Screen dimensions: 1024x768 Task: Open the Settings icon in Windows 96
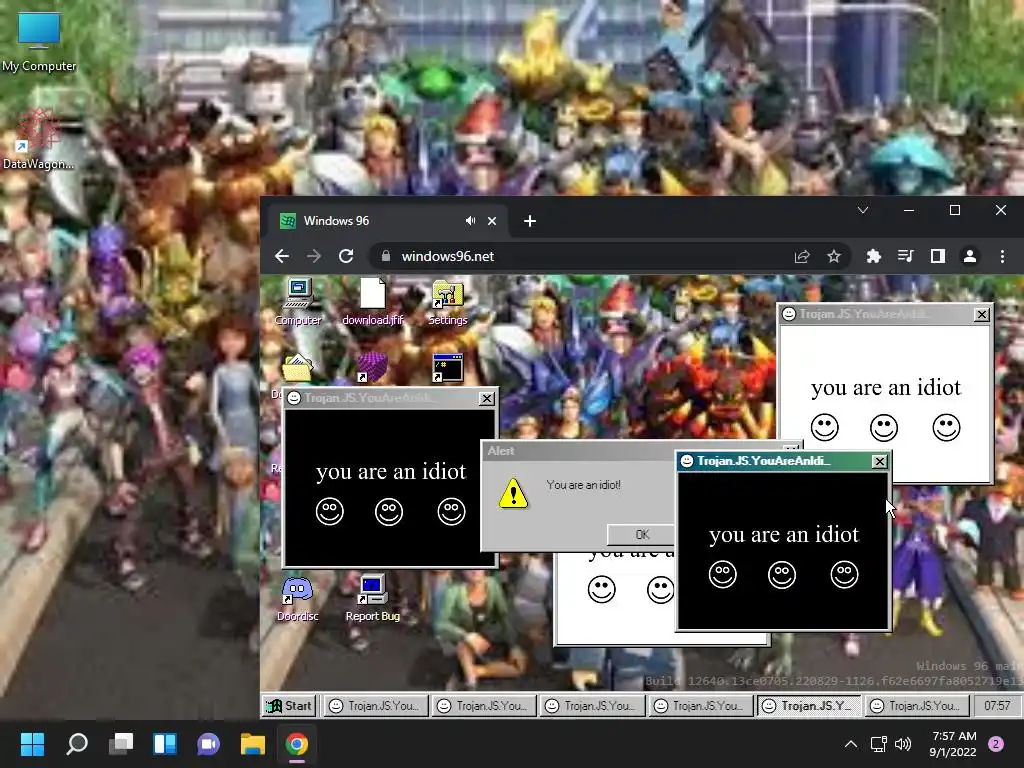pos(447,302)
